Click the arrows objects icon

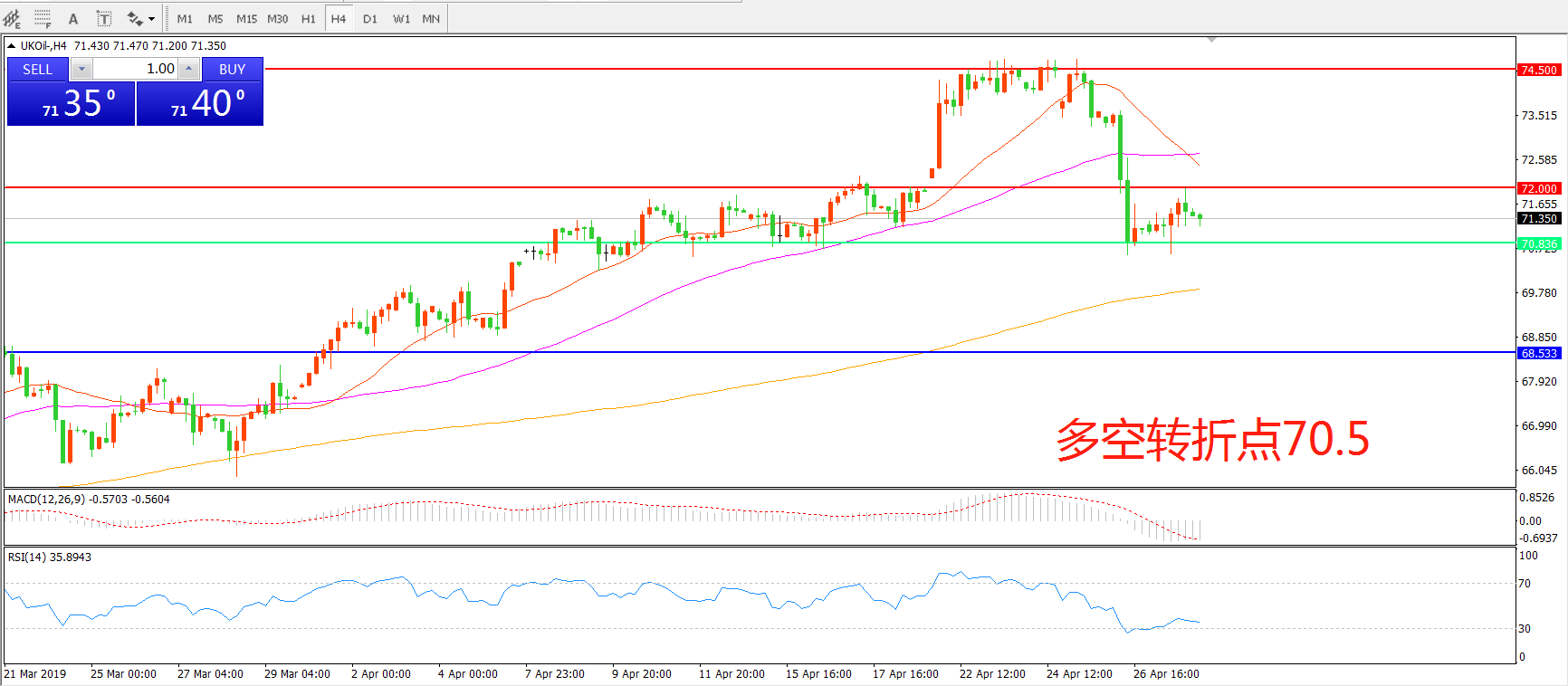(135, 18)
